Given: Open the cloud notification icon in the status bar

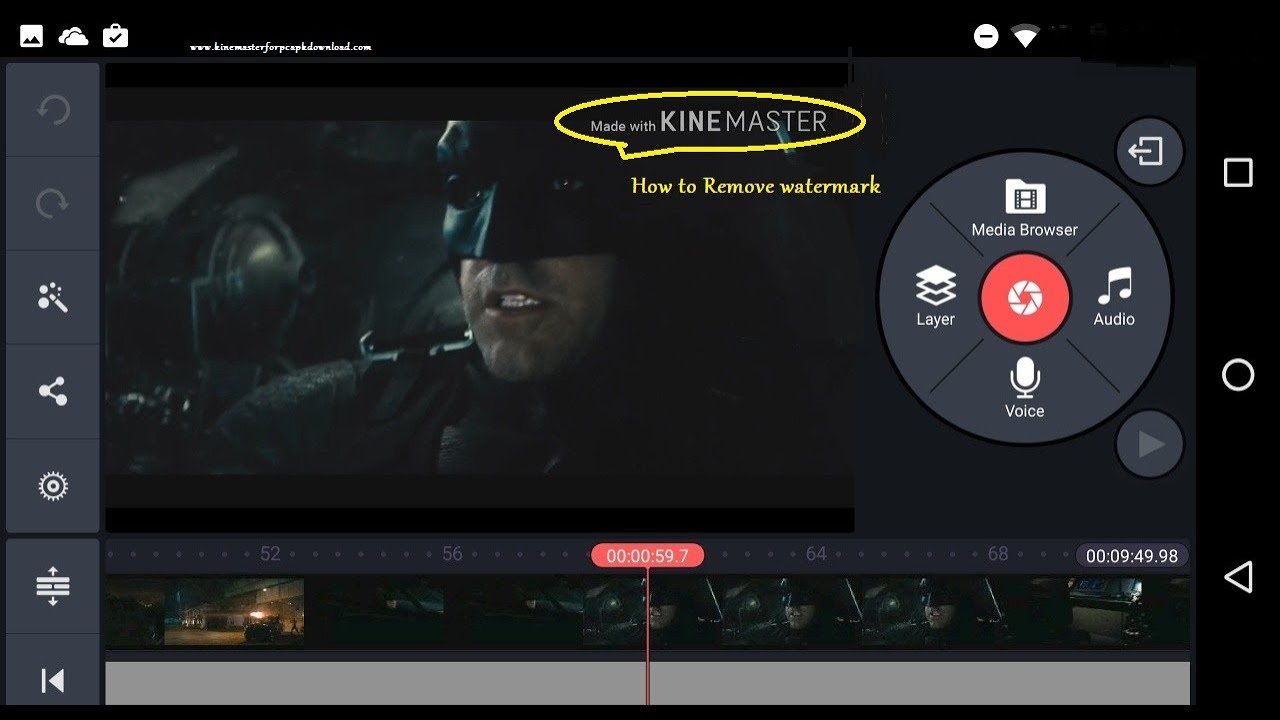Looking at the screenshot, I should click(73, 37).
